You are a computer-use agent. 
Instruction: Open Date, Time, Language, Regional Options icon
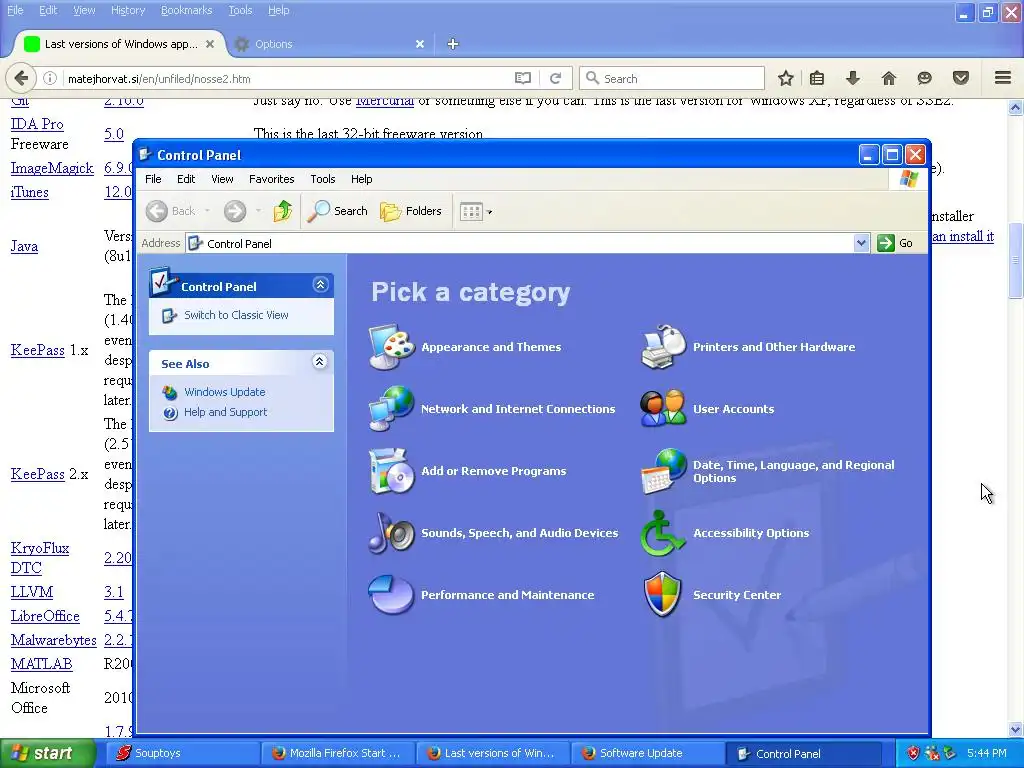663,471
